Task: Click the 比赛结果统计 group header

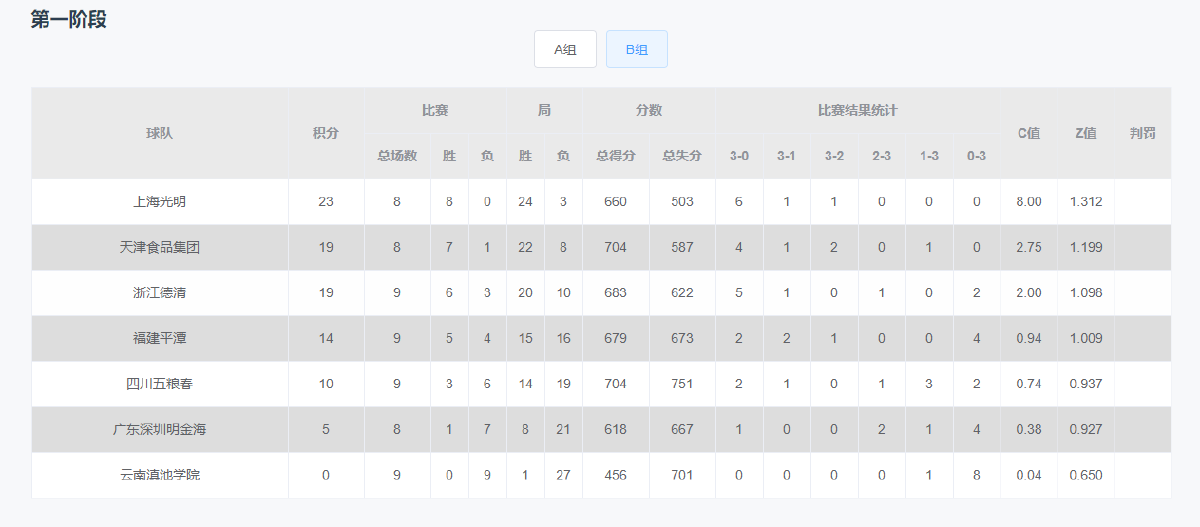Action: click(x=858, y=110)
